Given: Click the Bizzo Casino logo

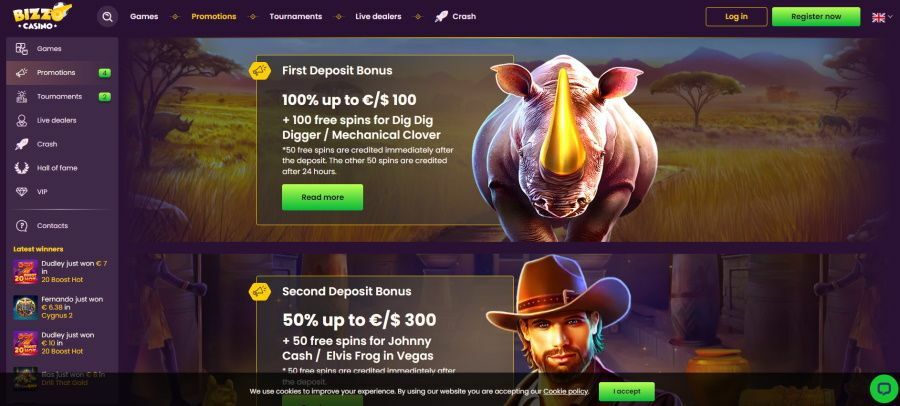Looking at the screenshot, I should coord(42,17).
